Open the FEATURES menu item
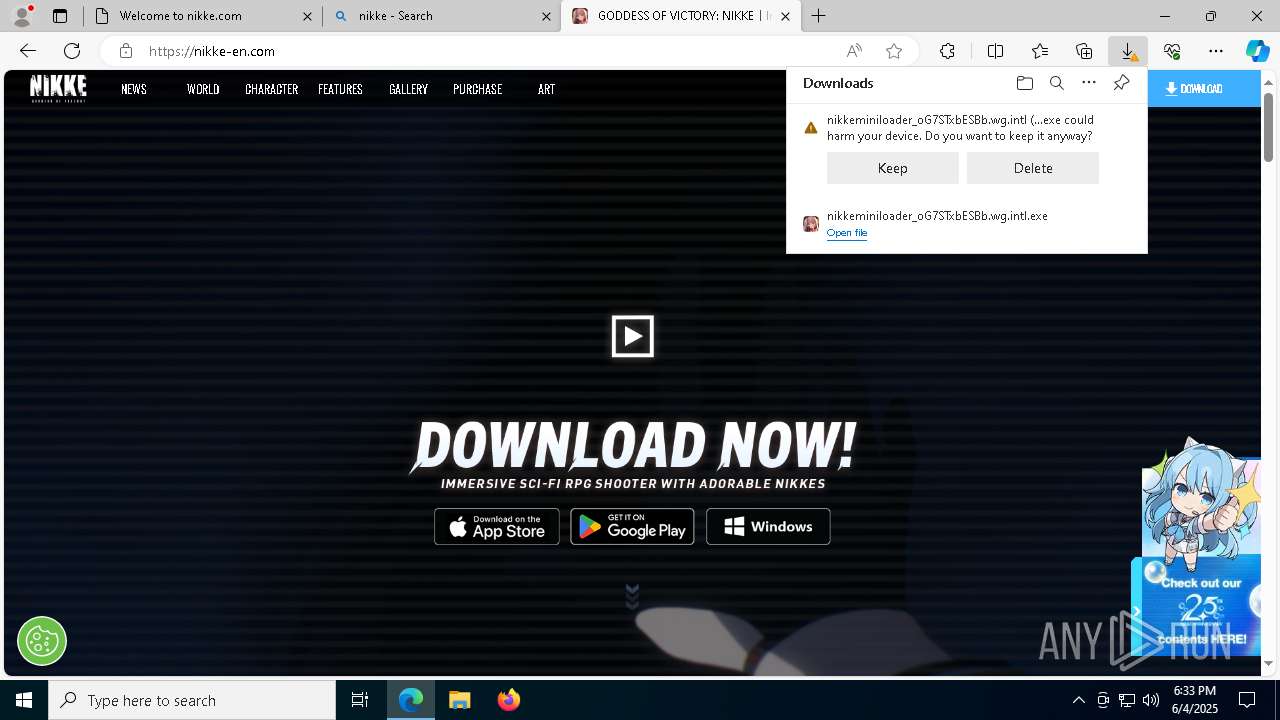 340,89
